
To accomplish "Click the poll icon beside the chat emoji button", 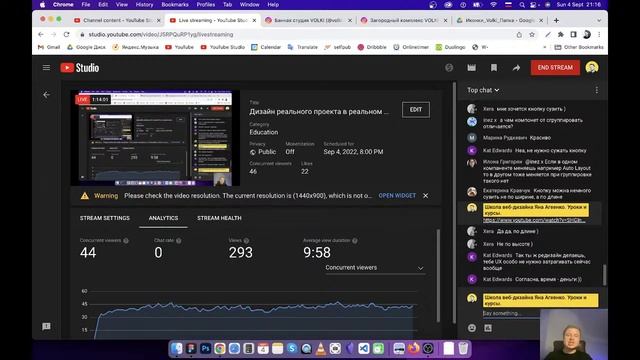I will (488, 328).
